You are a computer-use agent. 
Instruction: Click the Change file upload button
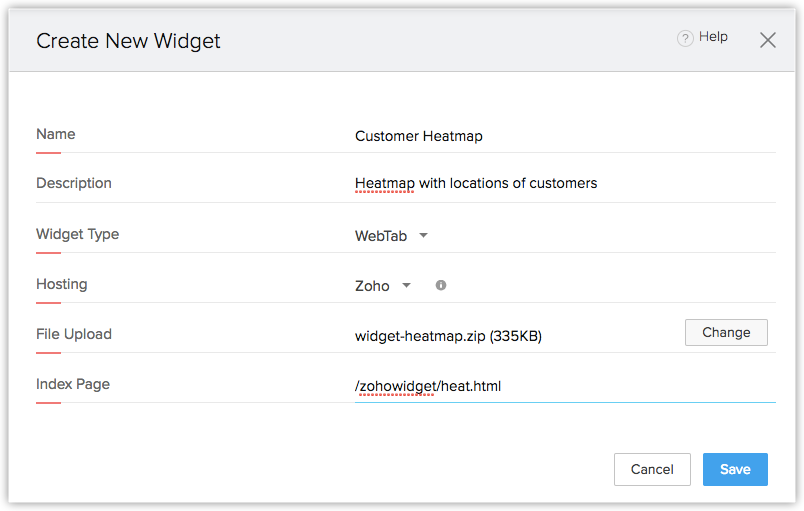pyautogui.click(x=726, y=333)
